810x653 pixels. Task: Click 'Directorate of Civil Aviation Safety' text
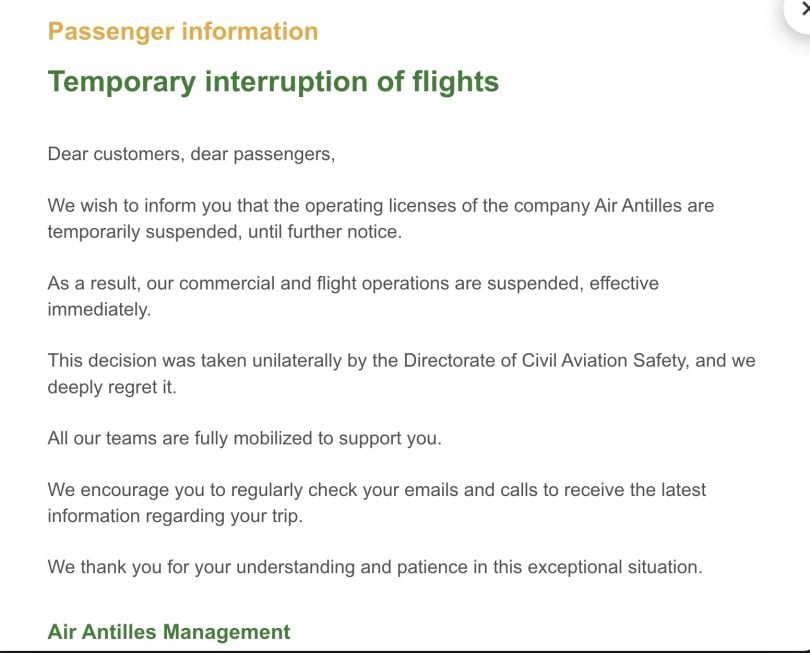pos(546,360)
